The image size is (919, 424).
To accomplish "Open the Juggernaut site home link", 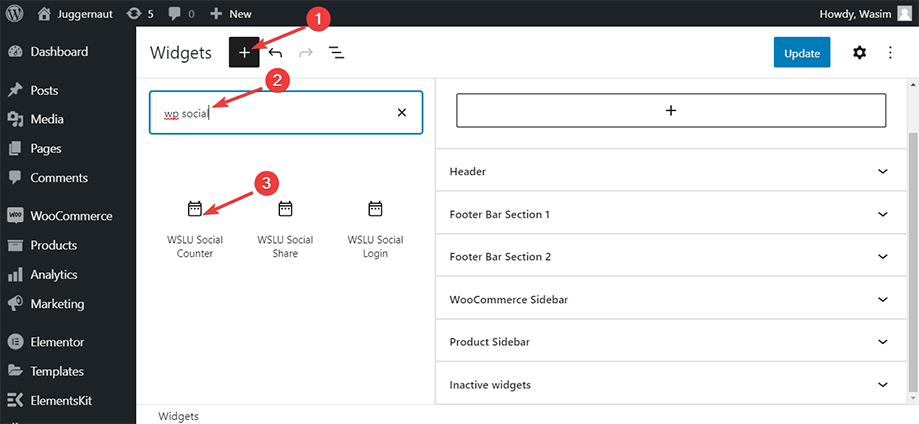I will (73, 13).
